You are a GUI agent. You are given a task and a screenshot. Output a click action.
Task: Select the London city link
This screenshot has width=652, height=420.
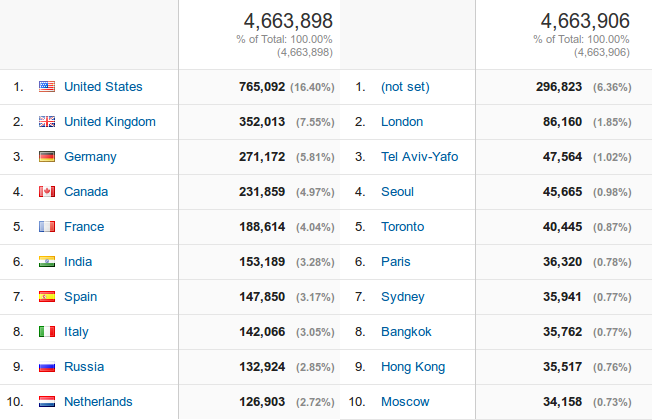402,121
